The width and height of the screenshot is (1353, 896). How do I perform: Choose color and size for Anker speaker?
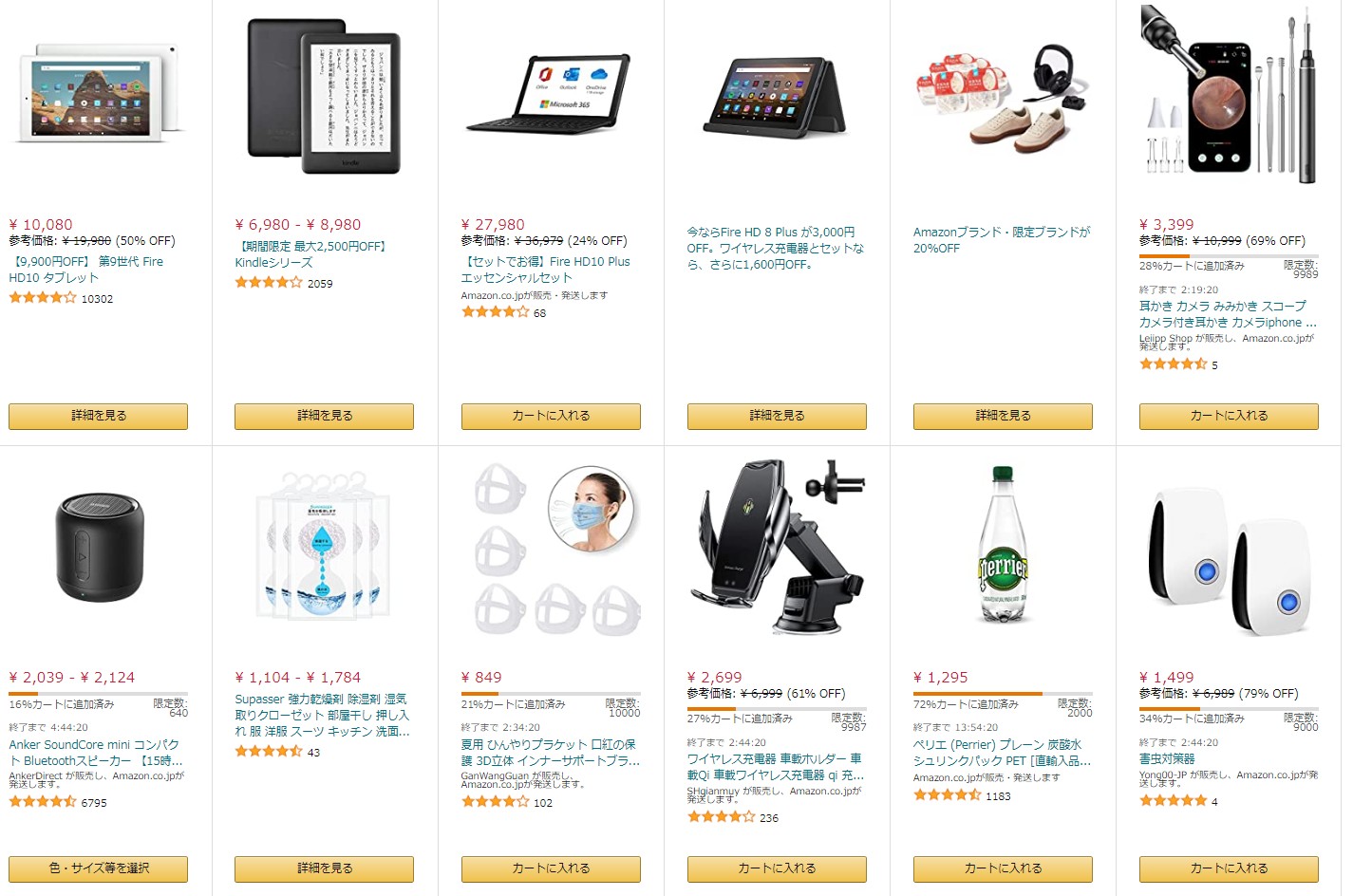coord(98,868)
